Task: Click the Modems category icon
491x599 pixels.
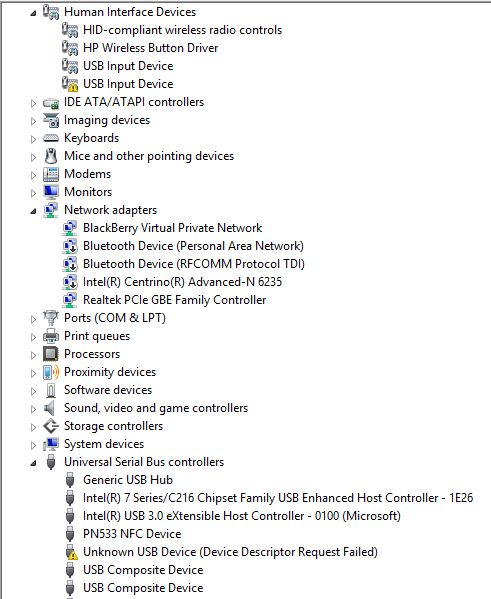Action: (x=51, y=174)
